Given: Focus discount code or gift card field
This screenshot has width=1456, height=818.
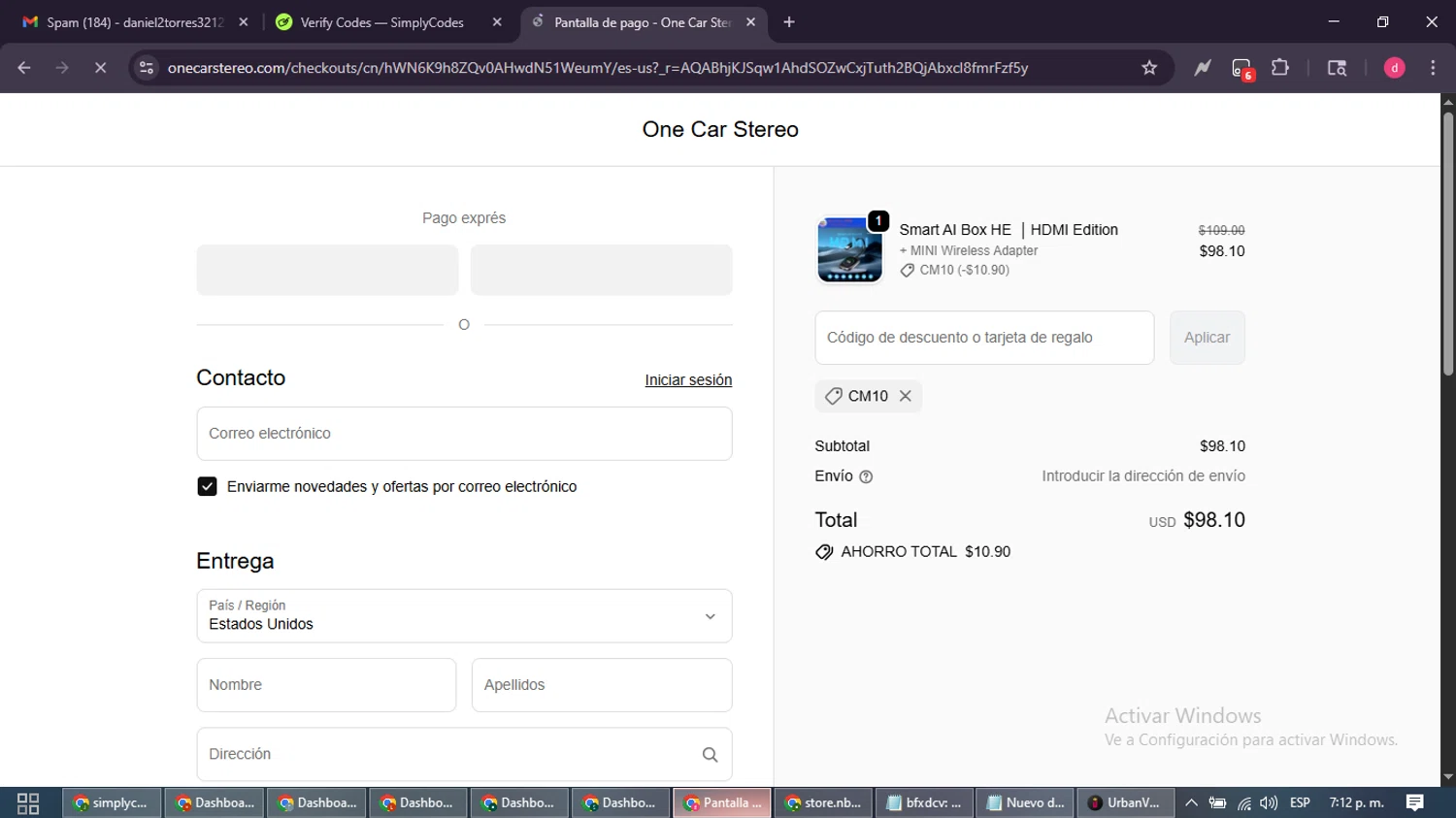Looking at the screenshot, I should pyautogui.click(x=984, y=338).
